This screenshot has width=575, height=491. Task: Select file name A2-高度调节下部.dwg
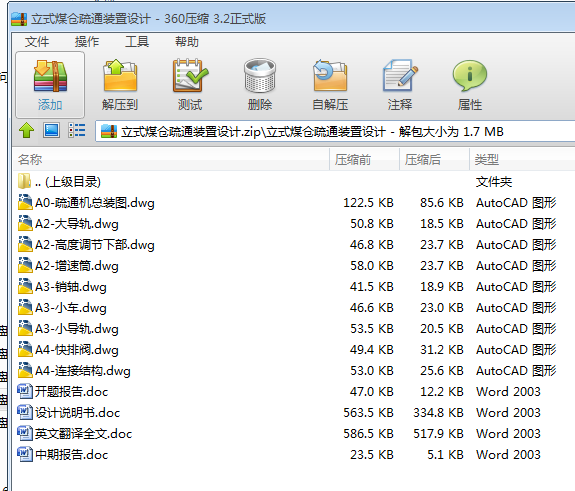tap(95, 245)
